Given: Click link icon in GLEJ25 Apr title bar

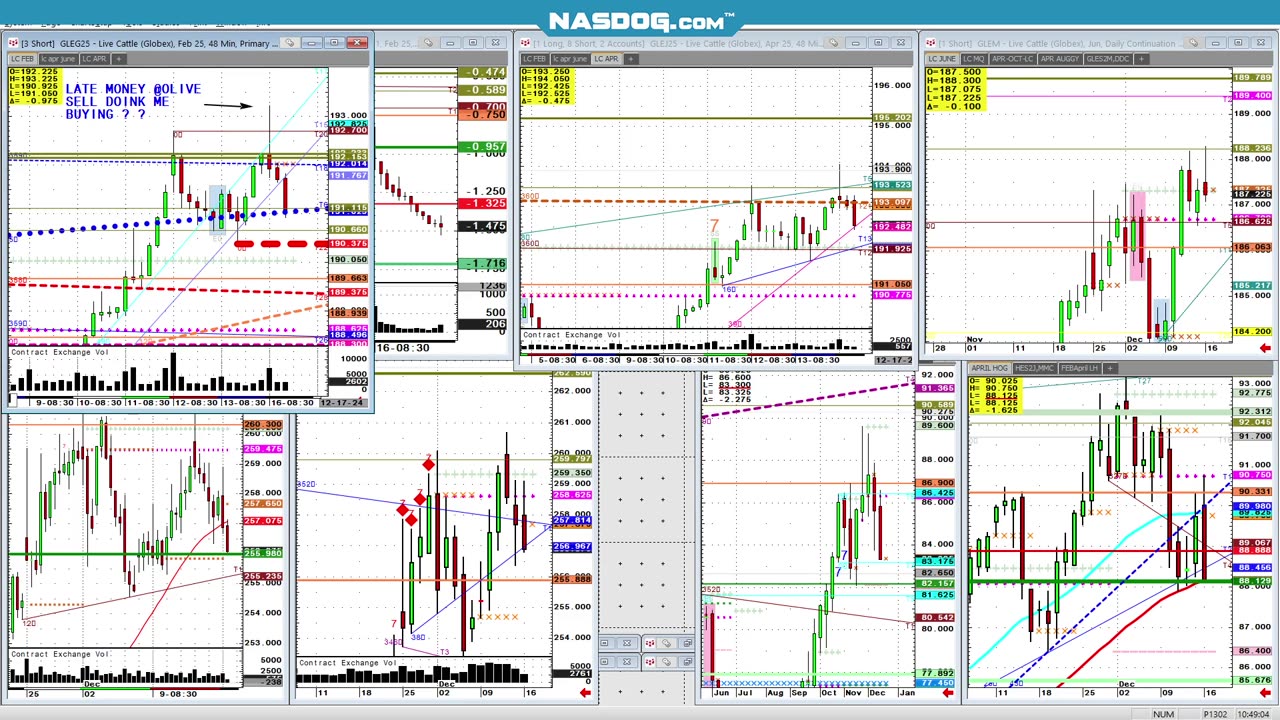Looking at the screenshot, I should pos(834,43).
